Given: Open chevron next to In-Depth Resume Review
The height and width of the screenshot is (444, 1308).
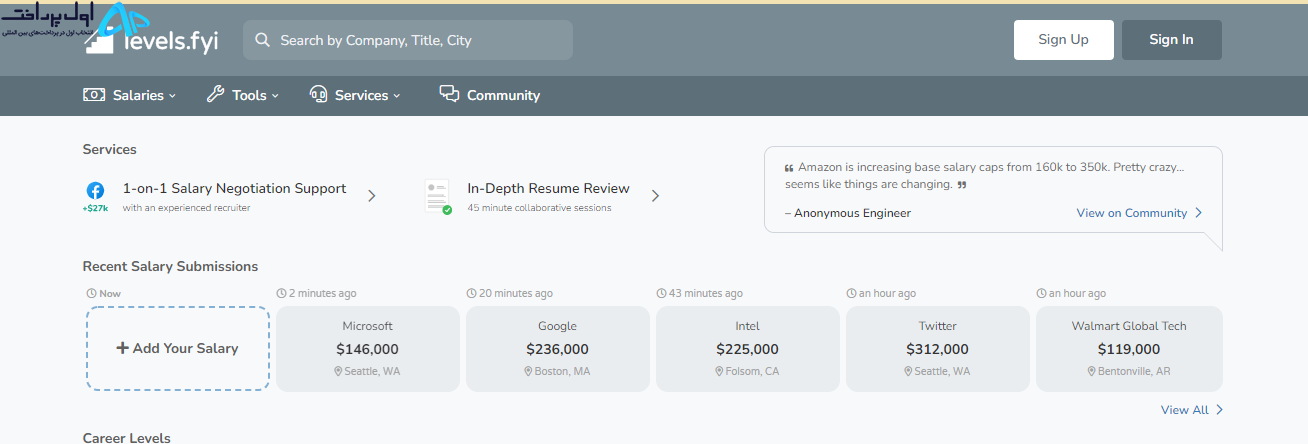Looking at the screenshot, I should (x=656, y=196).
